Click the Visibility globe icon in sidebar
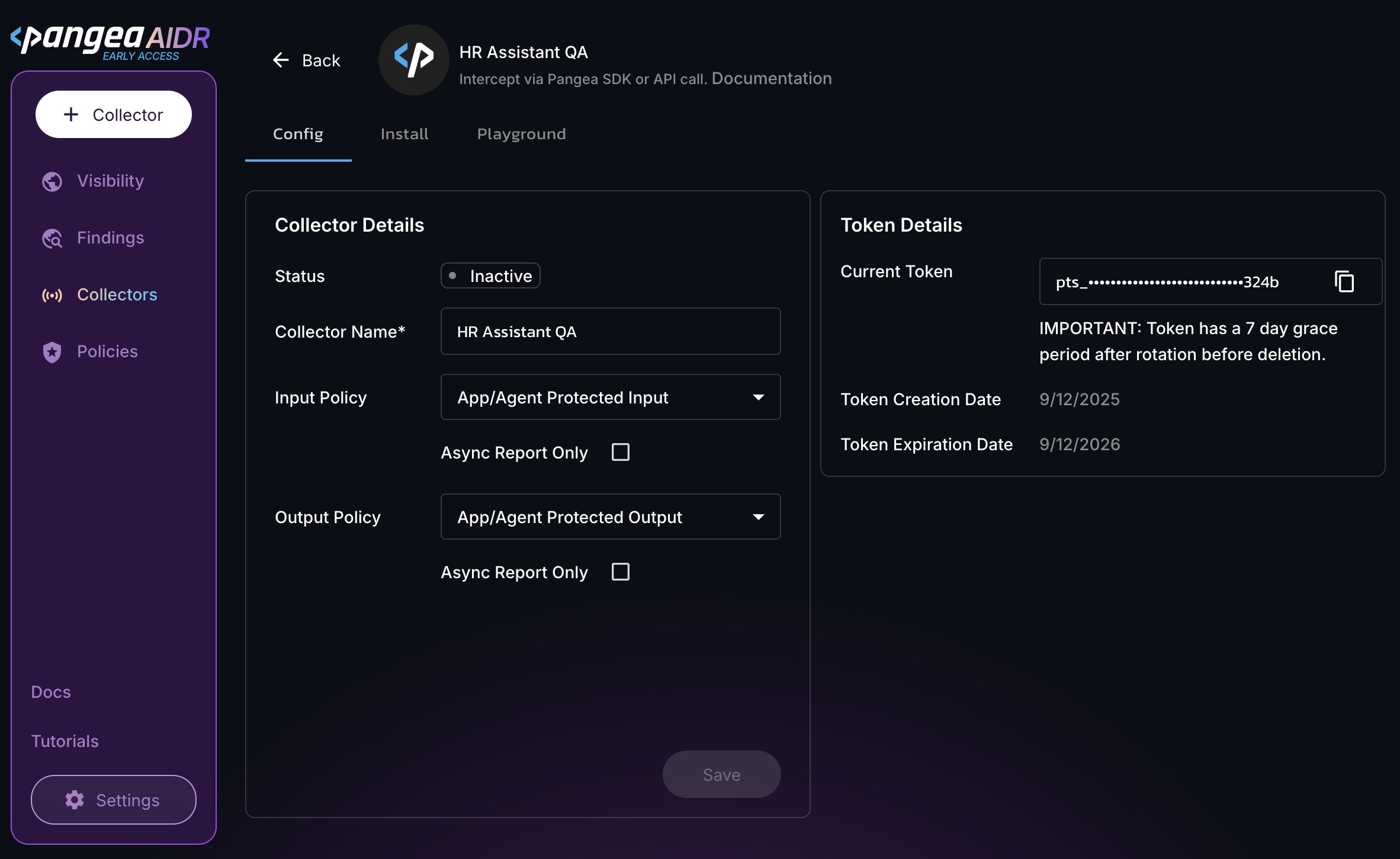The width and height of the screenshot is (1400, 859). pos(52,181)
